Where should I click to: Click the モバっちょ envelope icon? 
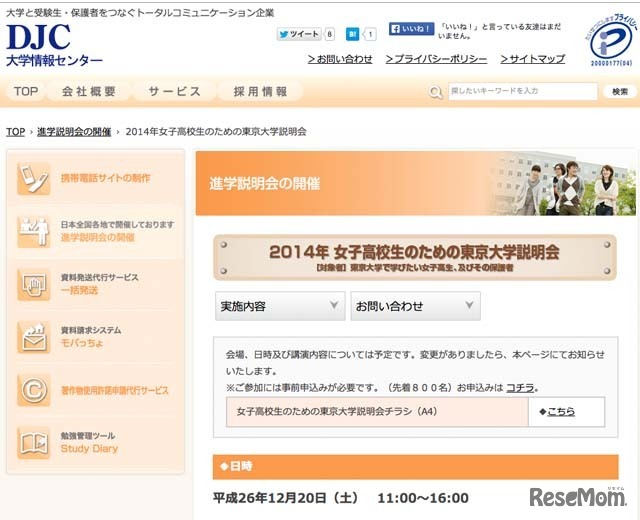[x=34, y=337]
